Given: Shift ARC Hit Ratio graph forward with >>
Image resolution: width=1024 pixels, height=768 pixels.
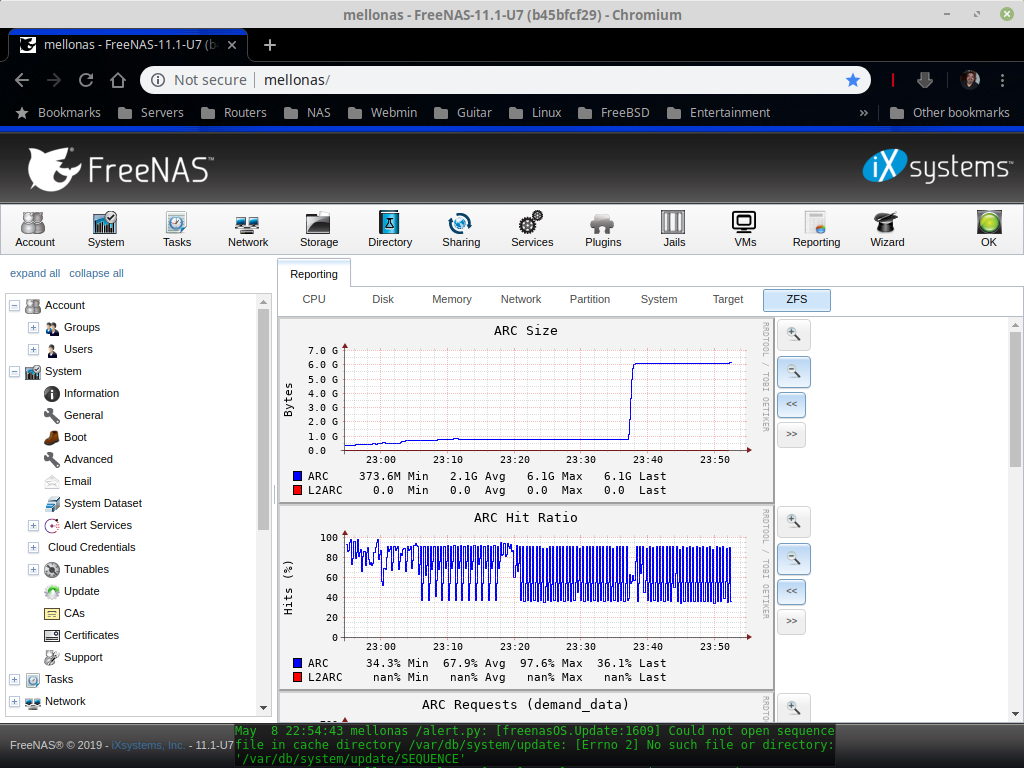Looking at the screenshot, I should point(792,621).
